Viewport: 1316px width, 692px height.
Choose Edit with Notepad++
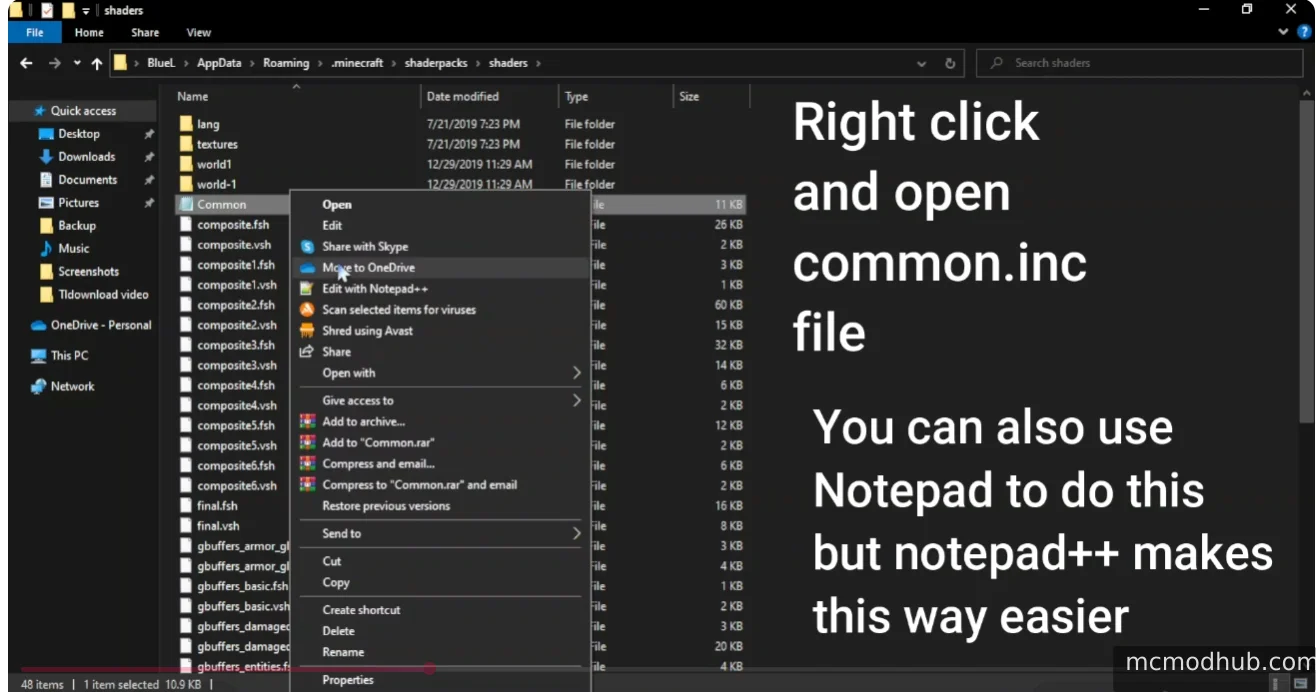pyautogui.click(x=368, y=289)
